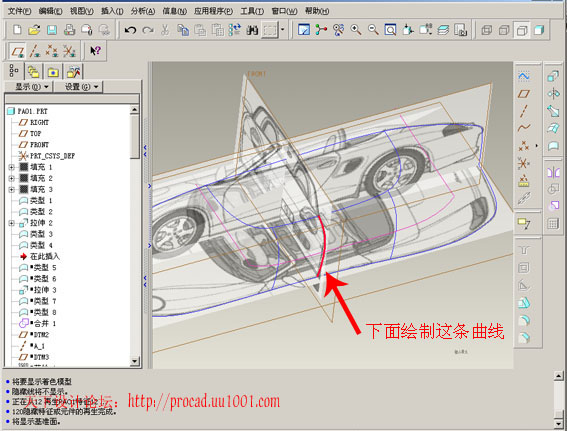Refit the model to the screen

(390, 29)
